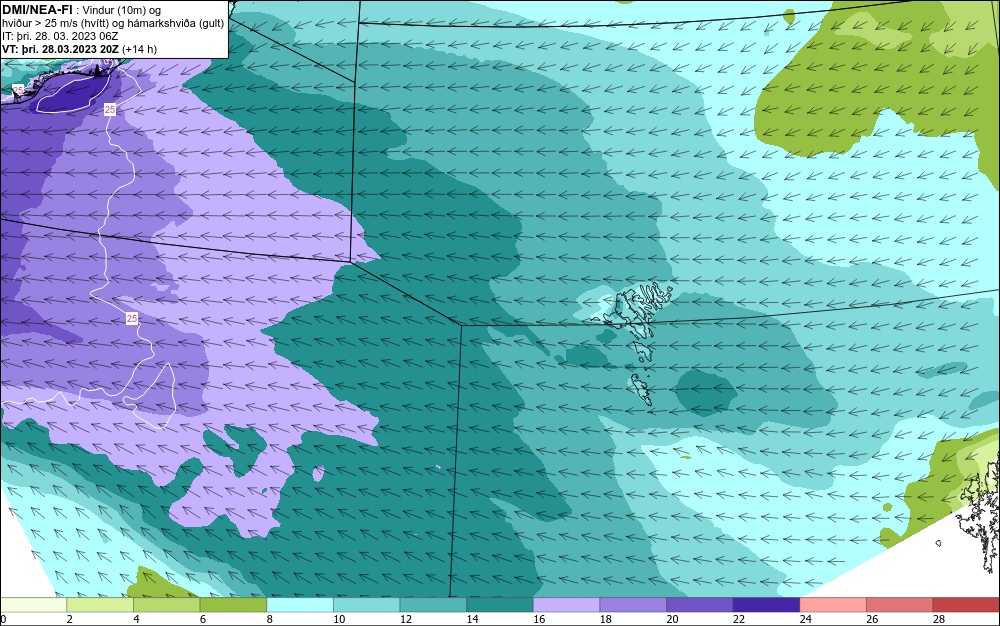Select the 10–12 light teal legend swatch
The height and width of the screenshot is (626, 1000).
coord(367,605)
